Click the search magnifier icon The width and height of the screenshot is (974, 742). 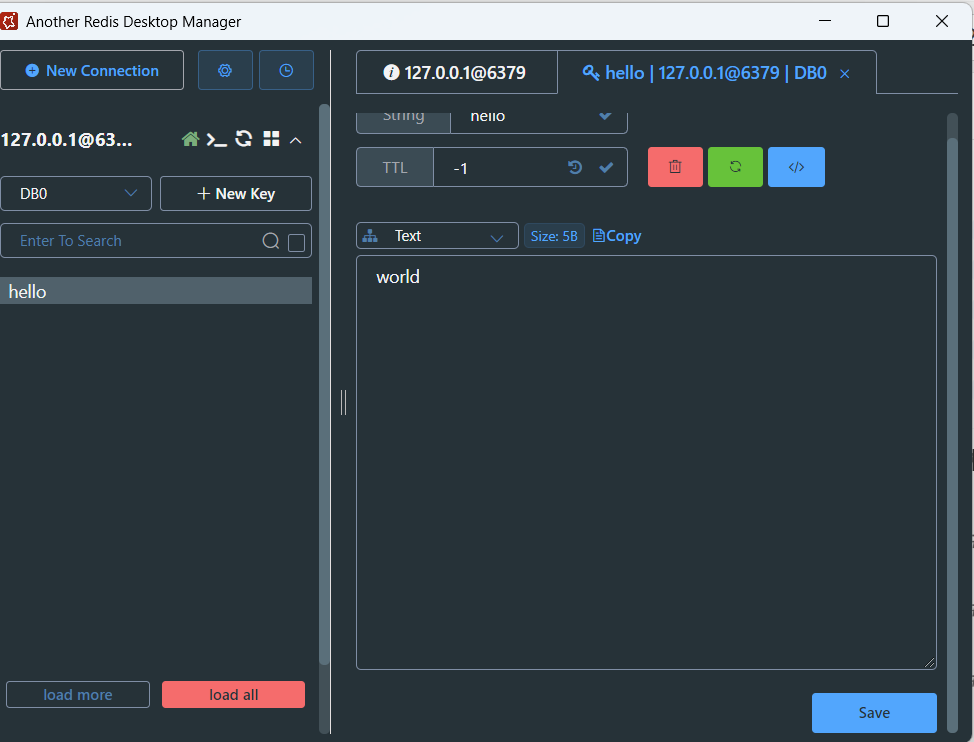[x=271, y=241]
